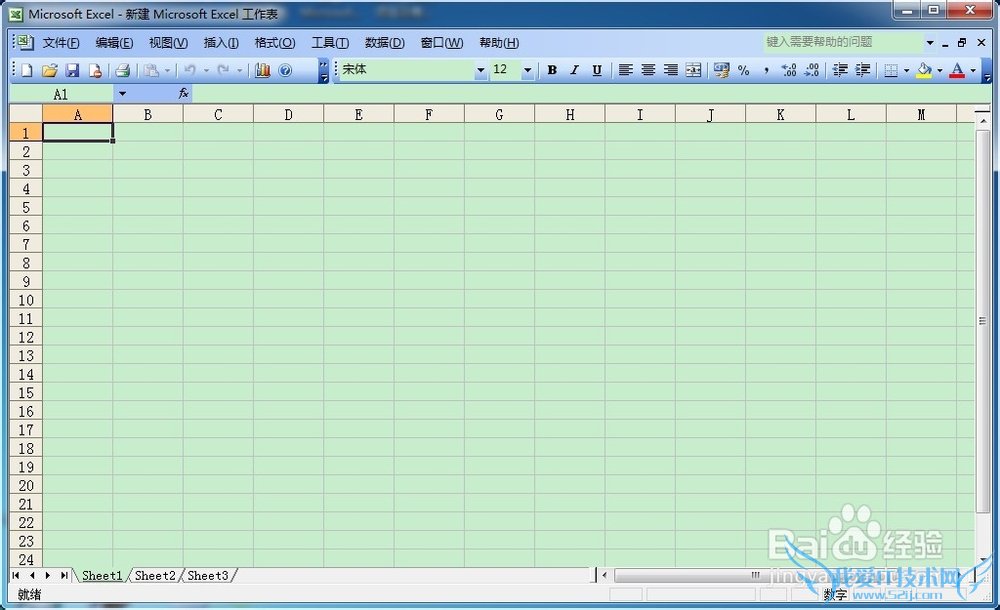Toggle Align Left
1000x610 pixels.
tap(626, 70)
